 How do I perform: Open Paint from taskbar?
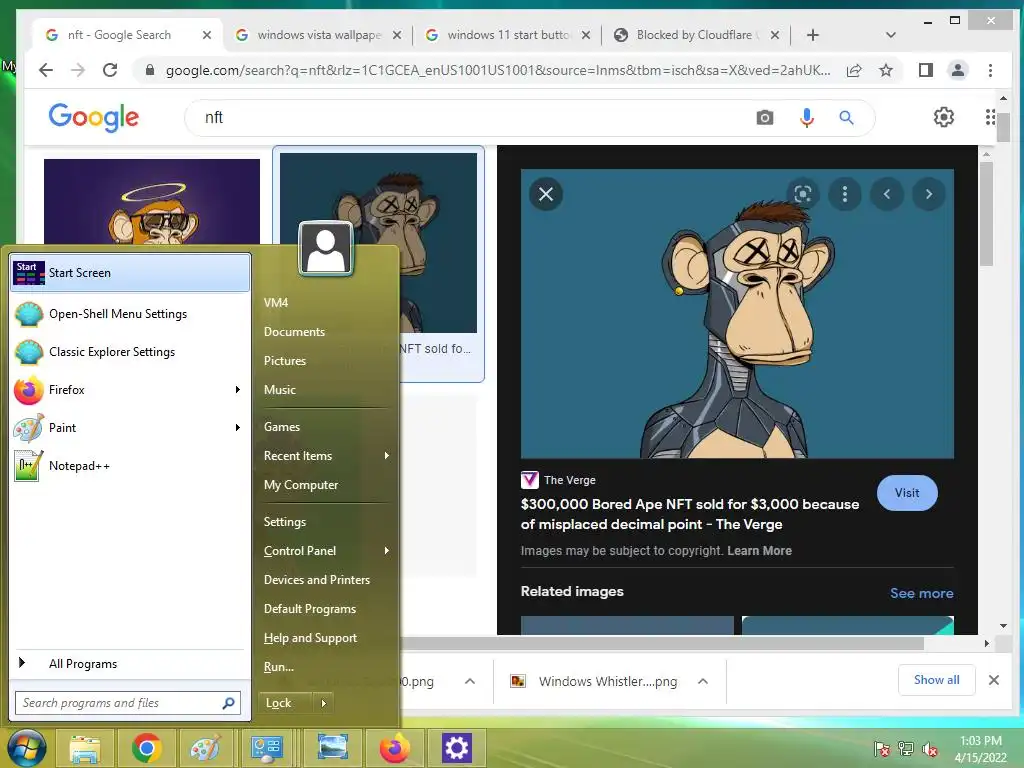click(206, 748)
